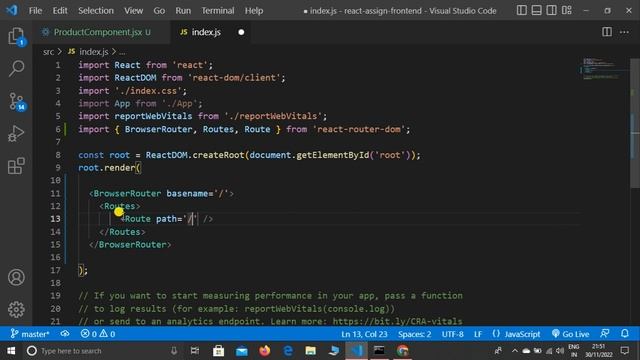Change indentation via Spaces: 2

(x=414, y=334)
